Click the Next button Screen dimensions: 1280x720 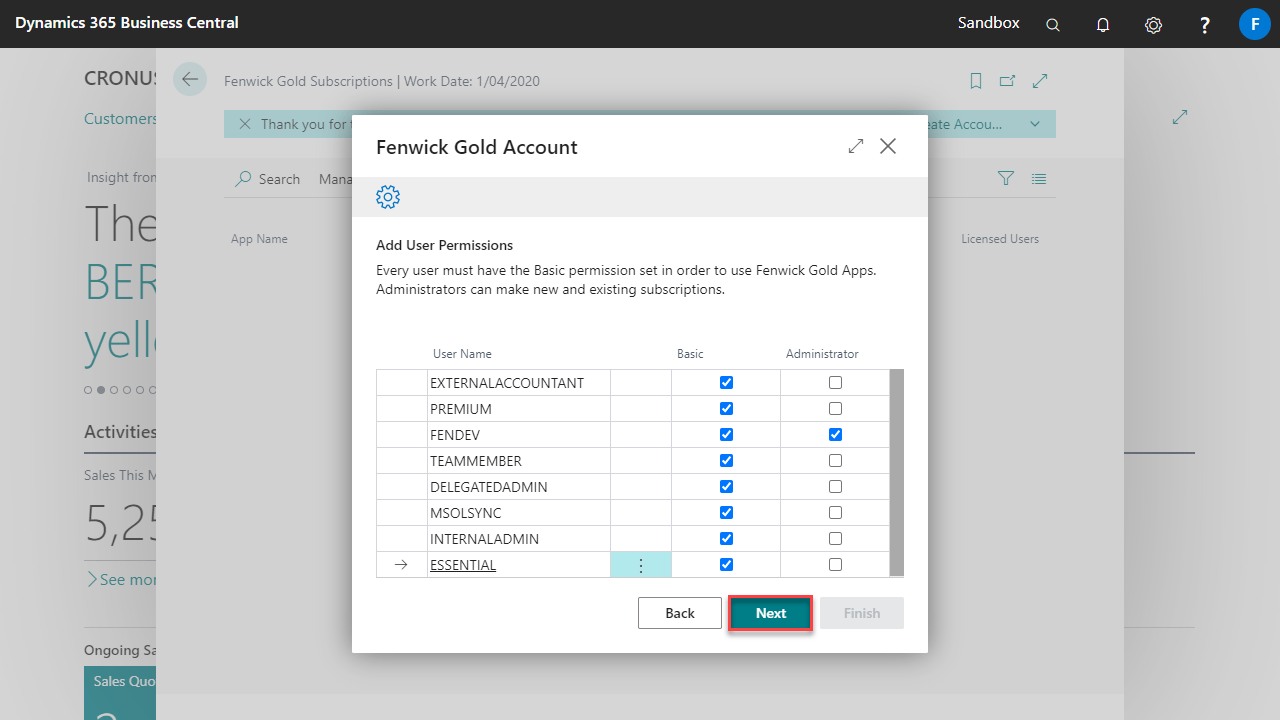pyautogui.click(x=771, y=613)
